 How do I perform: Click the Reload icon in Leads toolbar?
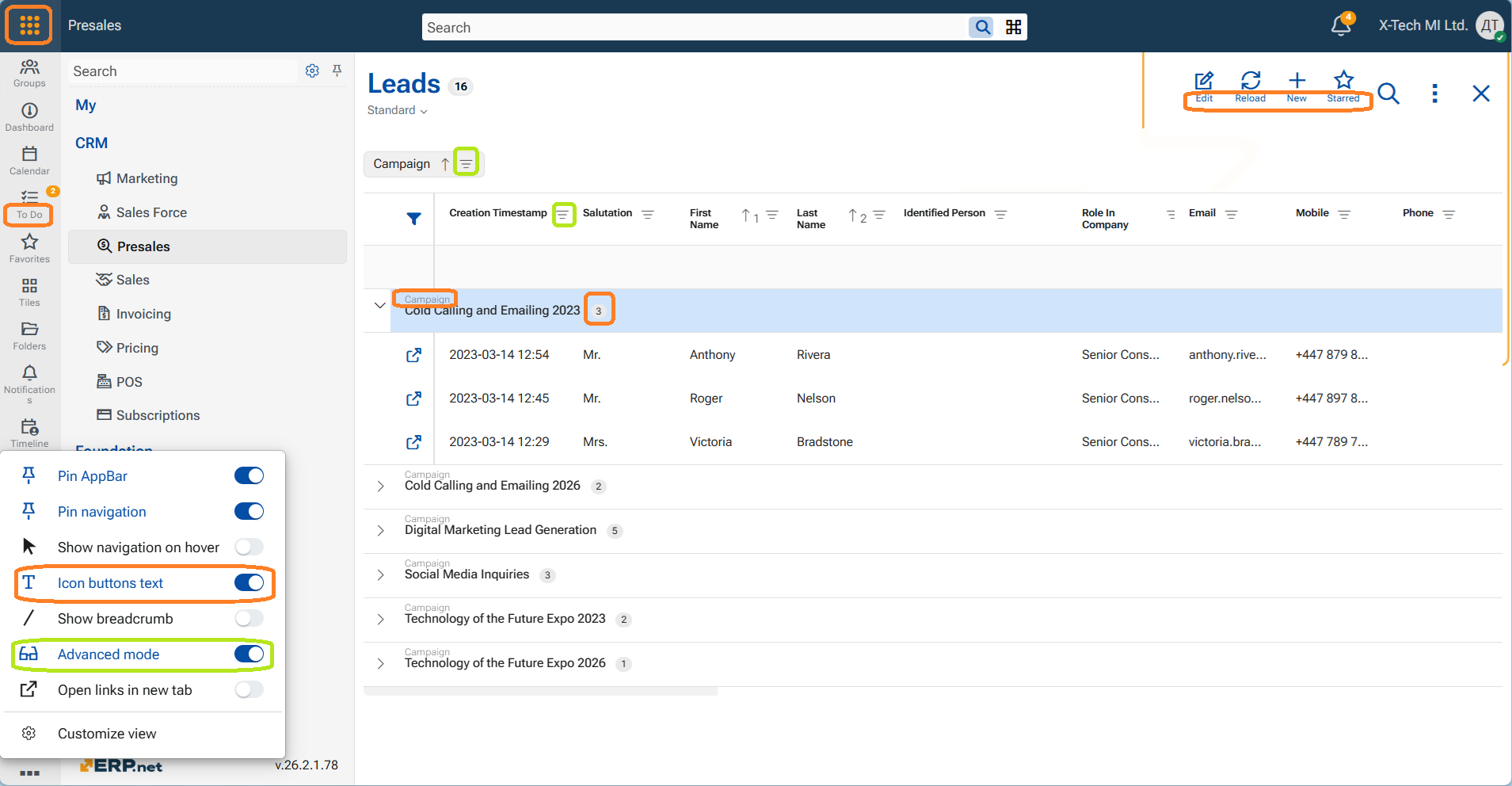tap(1250, 81)
